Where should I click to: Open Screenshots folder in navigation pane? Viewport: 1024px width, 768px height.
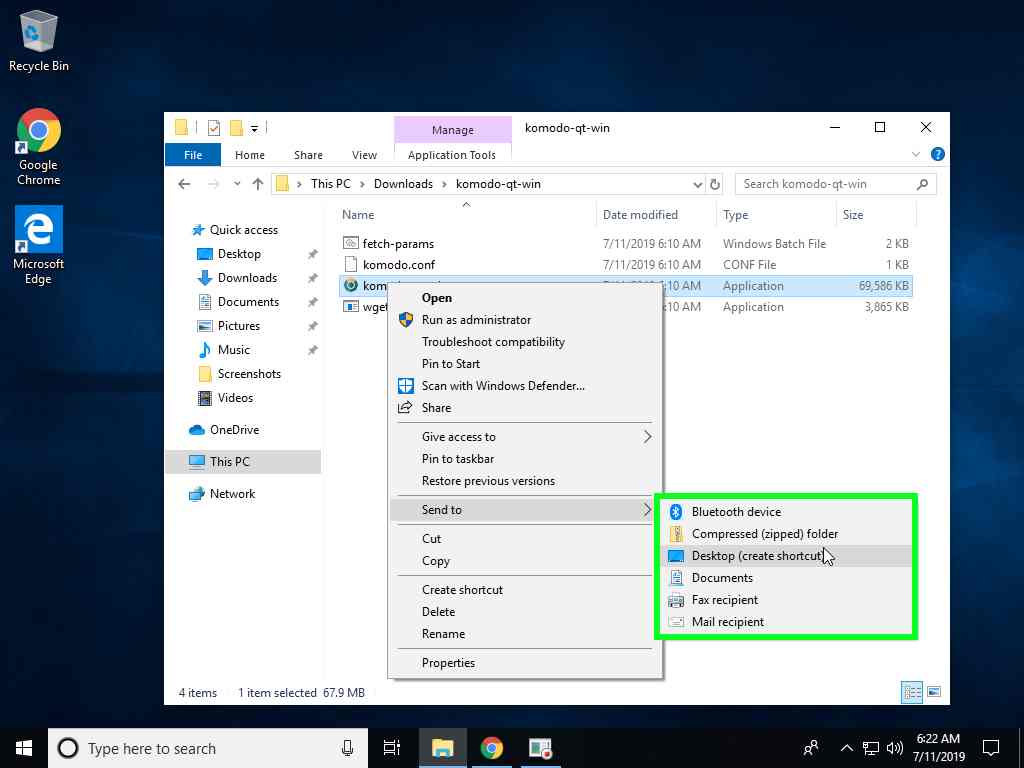click(x=249, y=374)
